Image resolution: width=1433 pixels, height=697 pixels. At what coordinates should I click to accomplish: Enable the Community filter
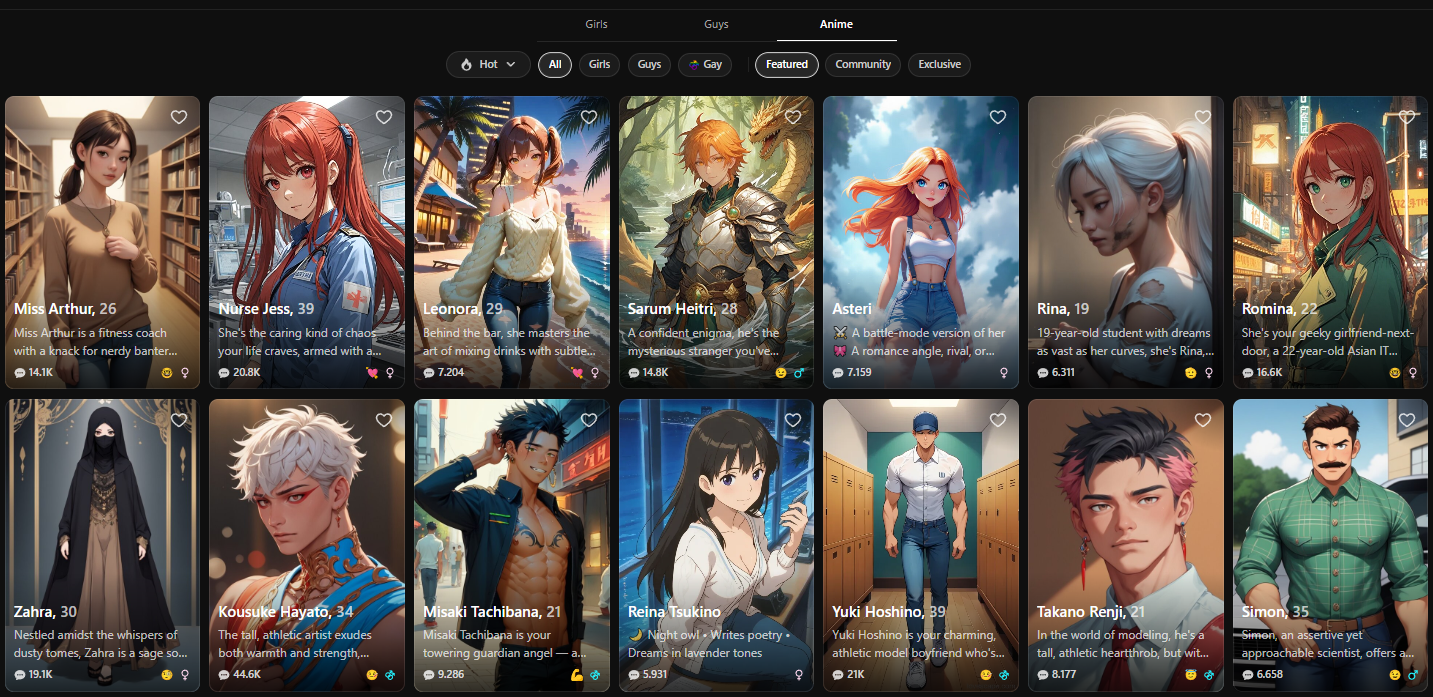click(x=862, y=65)
